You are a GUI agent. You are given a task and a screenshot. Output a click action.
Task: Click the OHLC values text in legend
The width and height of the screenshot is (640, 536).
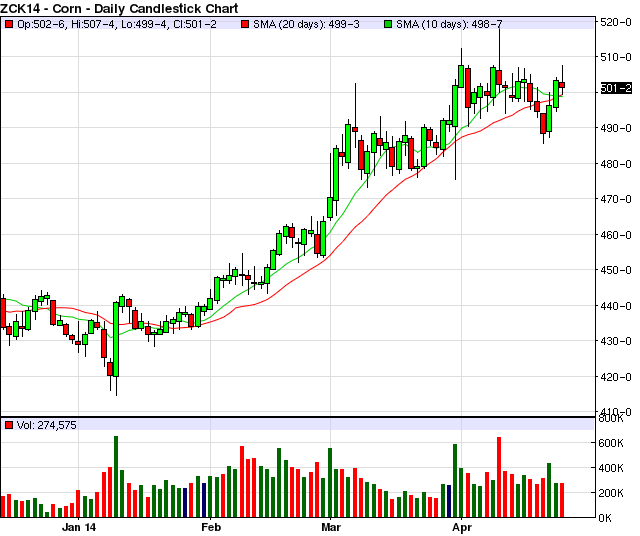pyautogui.click(x=117, y=24)
